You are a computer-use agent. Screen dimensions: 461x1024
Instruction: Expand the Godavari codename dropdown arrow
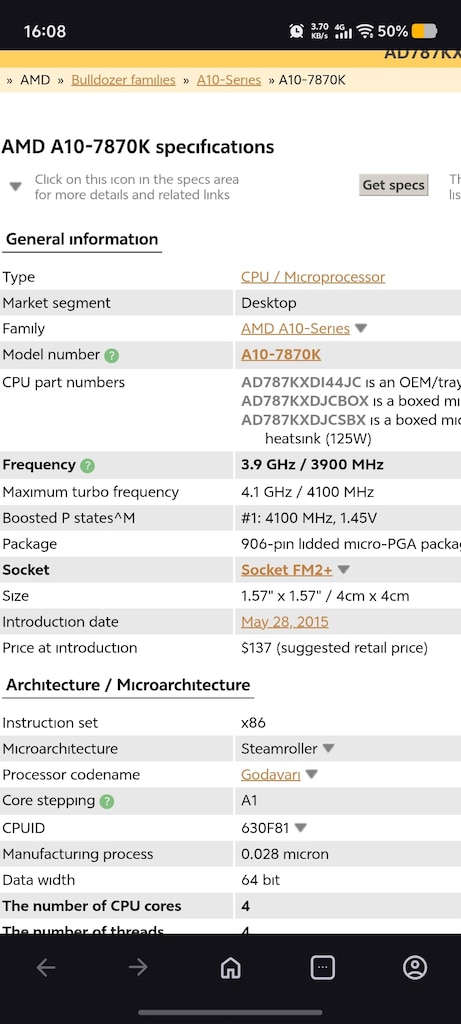(311, 775)
